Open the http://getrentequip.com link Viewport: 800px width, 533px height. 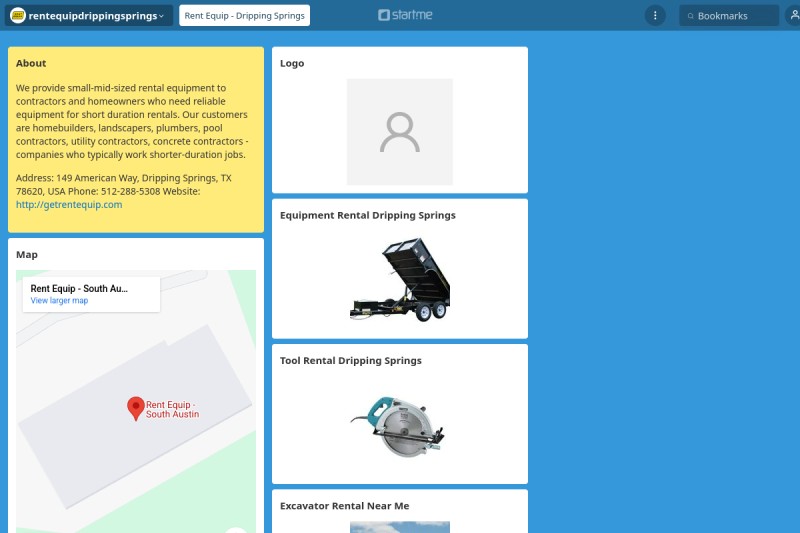[x=69, y=205]
